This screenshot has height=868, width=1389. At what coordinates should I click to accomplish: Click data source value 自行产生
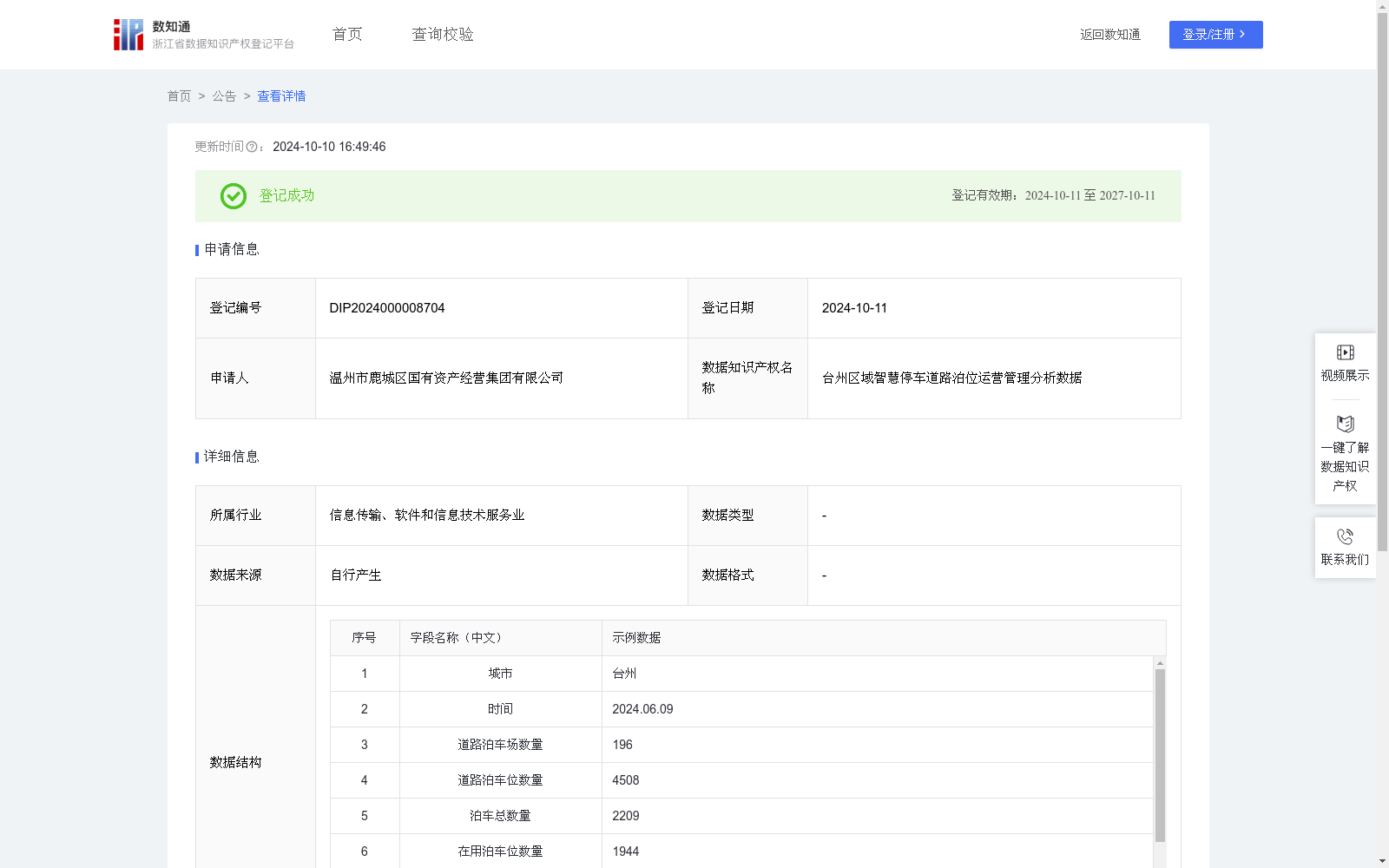point(356,575)
